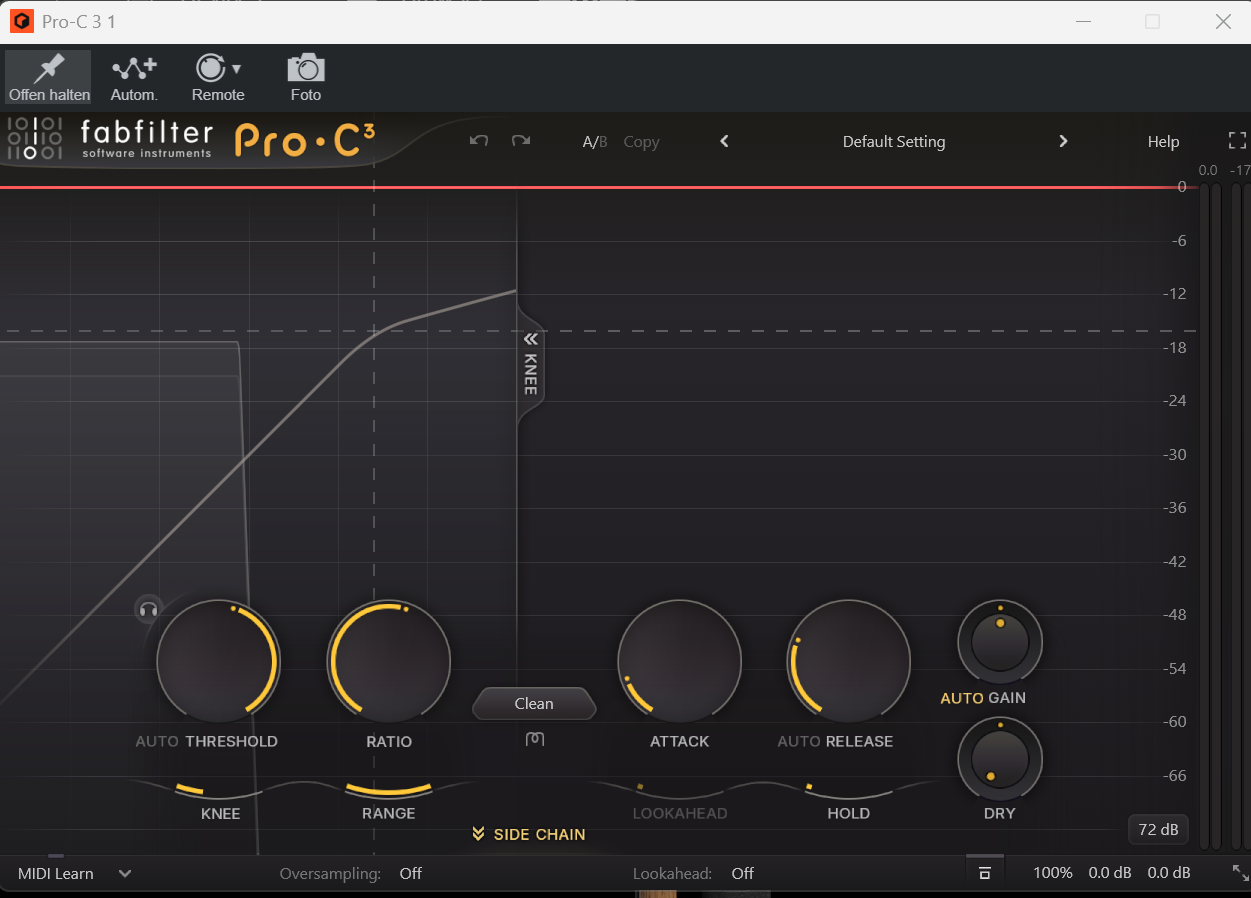
Task: Click the THRESHOLD label text
Action: point(231,742)
